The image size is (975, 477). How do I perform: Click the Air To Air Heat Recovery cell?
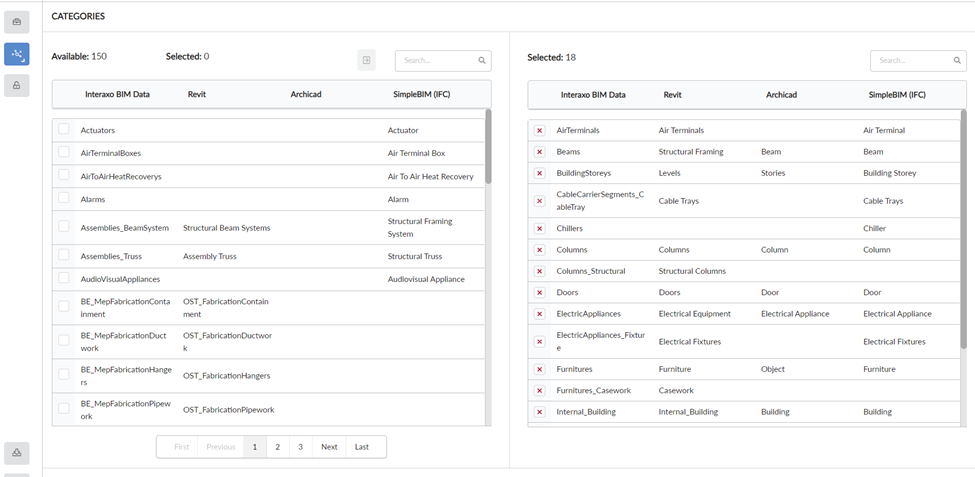click(x=430, y=177)
